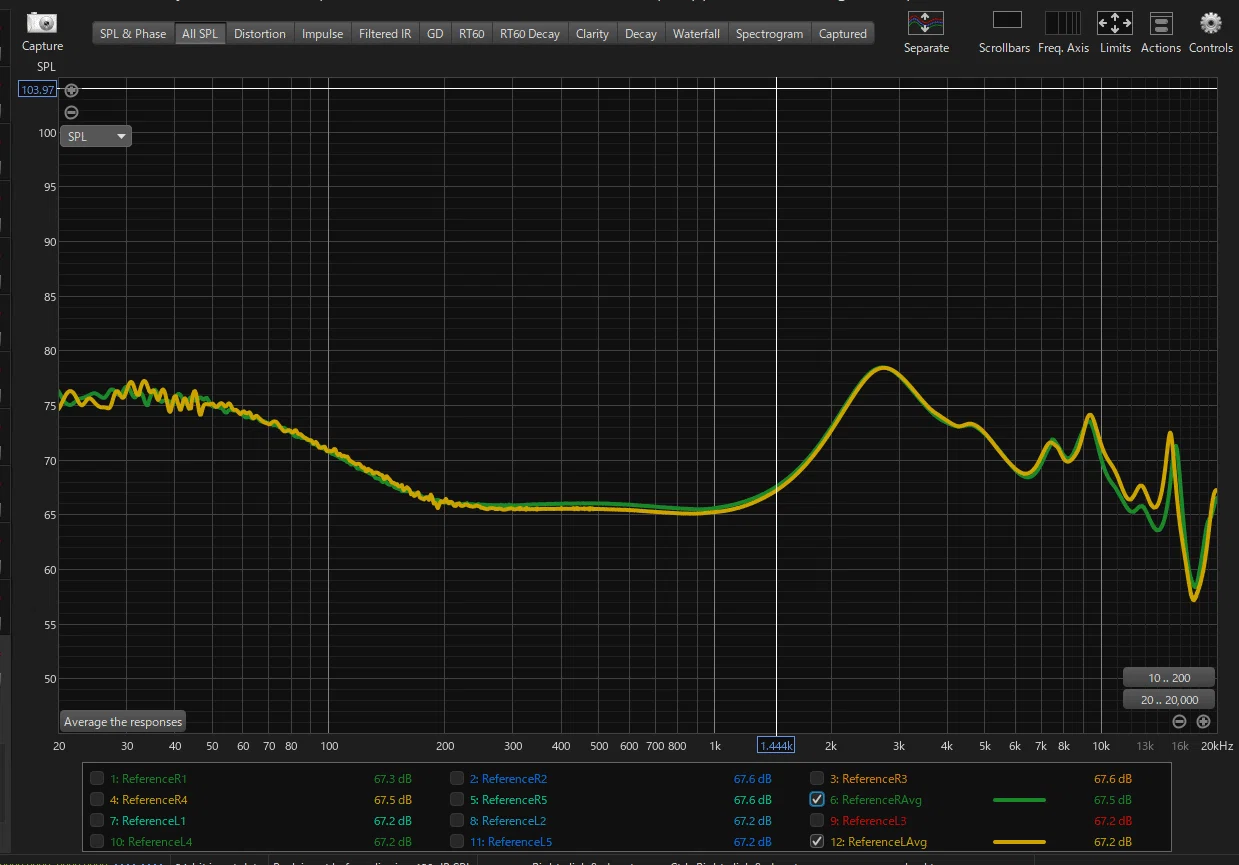Zoom out the vertical SPL axis
Viewport: 1239px width, 865px height.
pyautogui.click(x=71, y=112)
